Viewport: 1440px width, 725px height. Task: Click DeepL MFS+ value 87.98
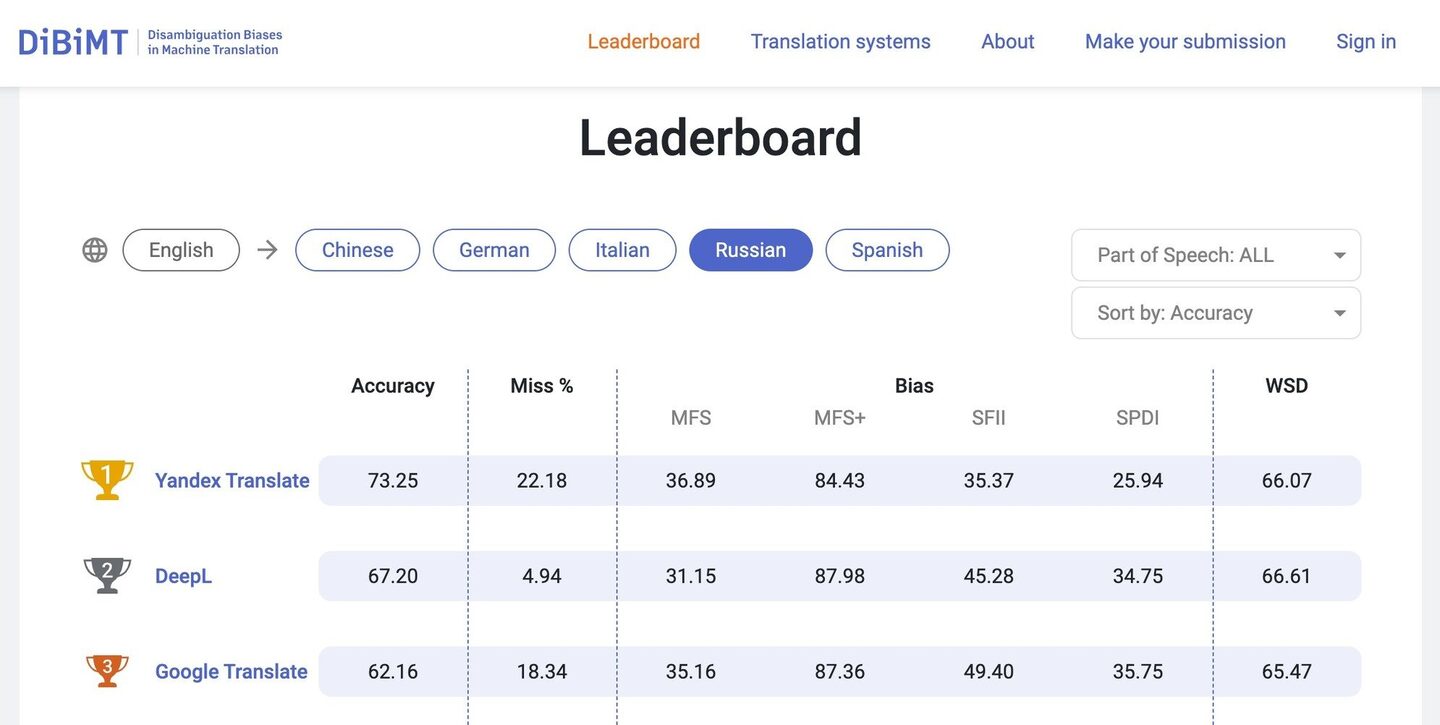click(x=840, y=577)
